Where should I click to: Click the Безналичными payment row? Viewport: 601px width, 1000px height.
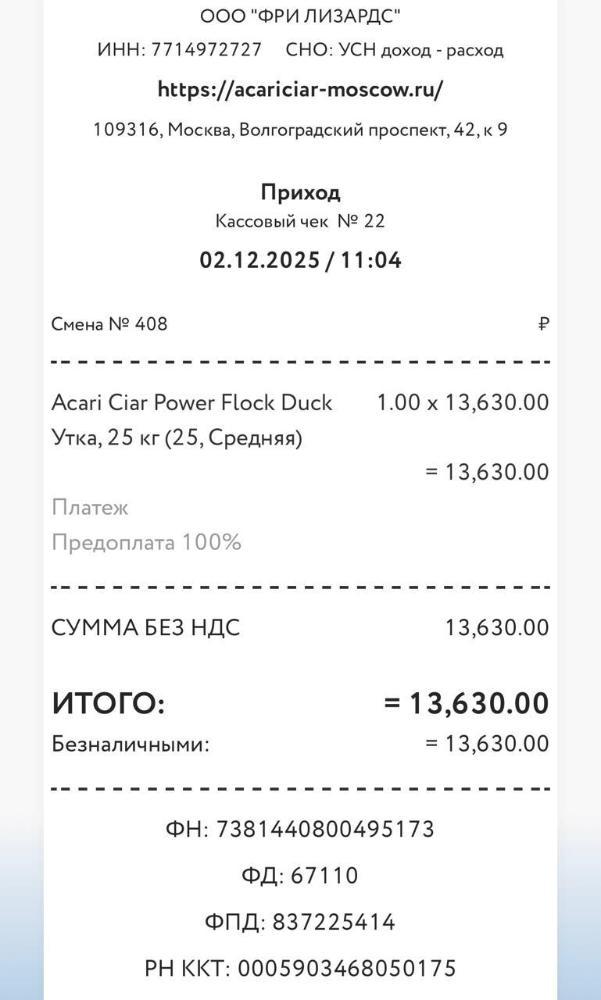[x=131, y=744]
